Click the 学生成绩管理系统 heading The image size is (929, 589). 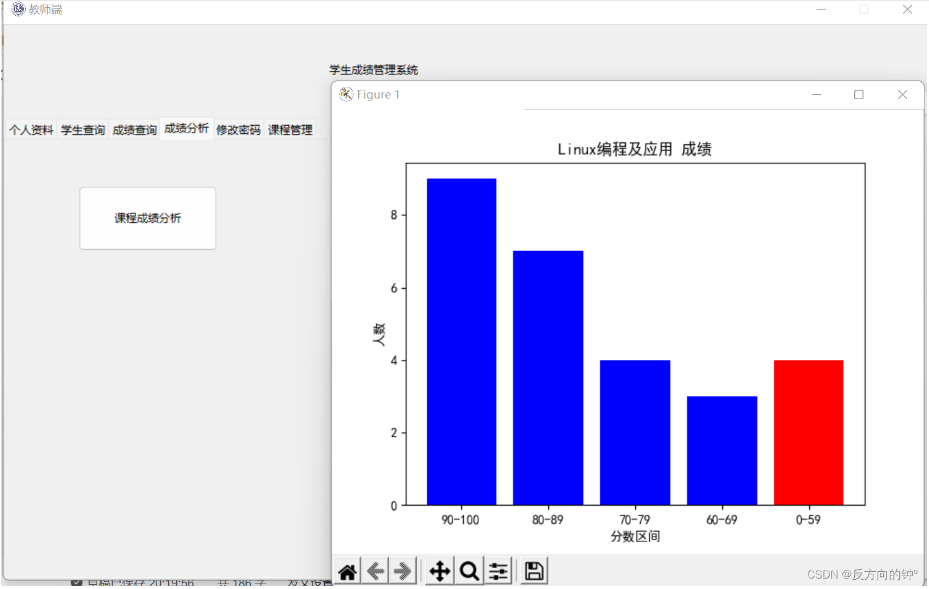(374, 70)
